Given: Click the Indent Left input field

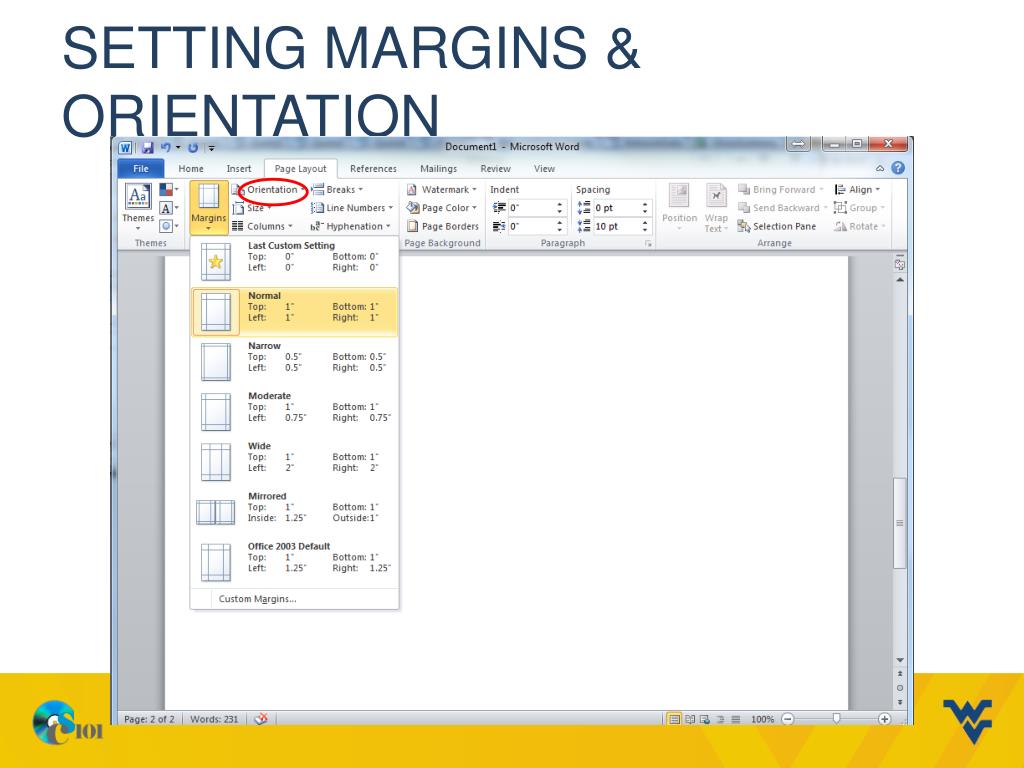Looking at the screenshot, I should point(532,208).
